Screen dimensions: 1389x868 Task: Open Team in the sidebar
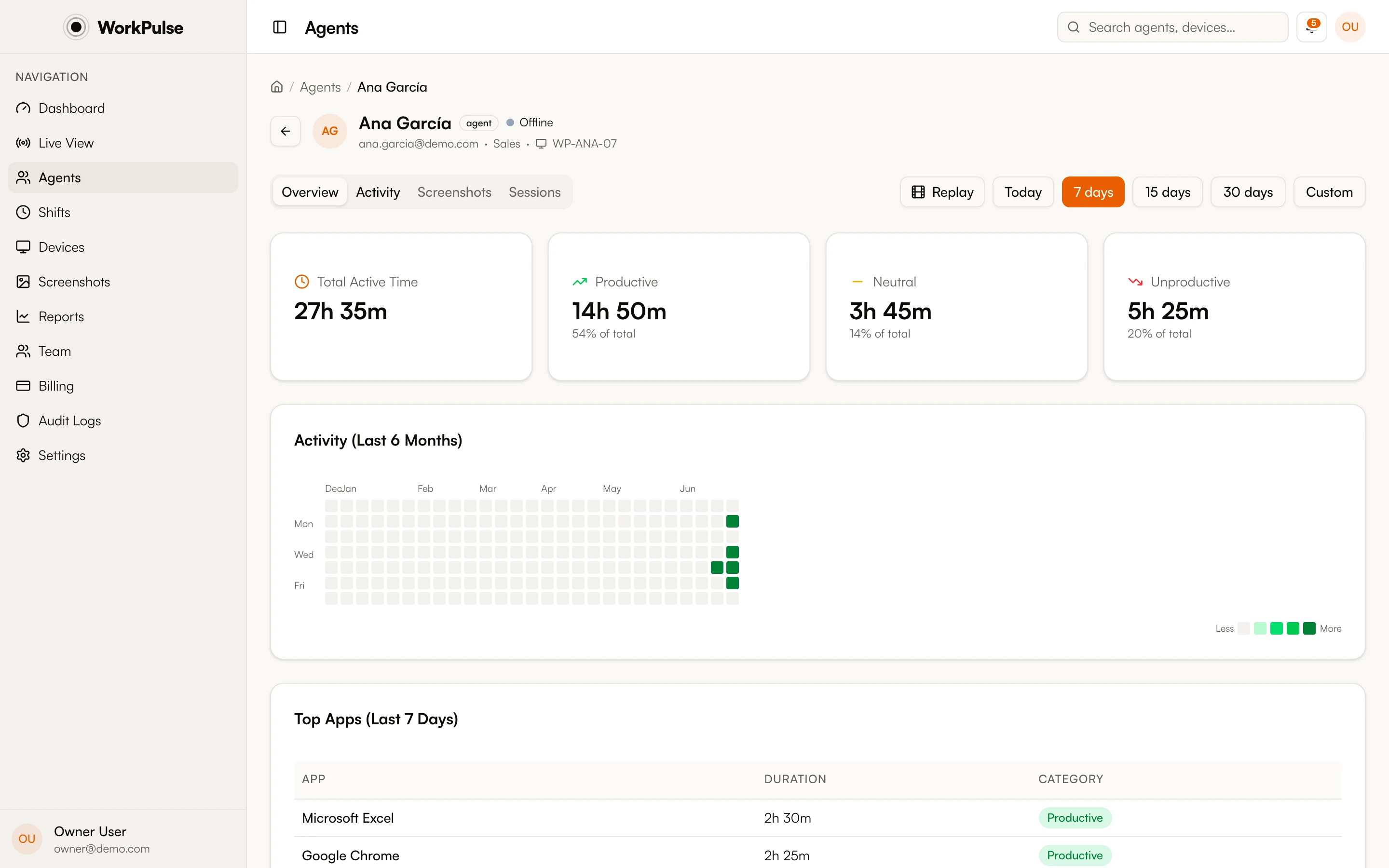point(123,352)
